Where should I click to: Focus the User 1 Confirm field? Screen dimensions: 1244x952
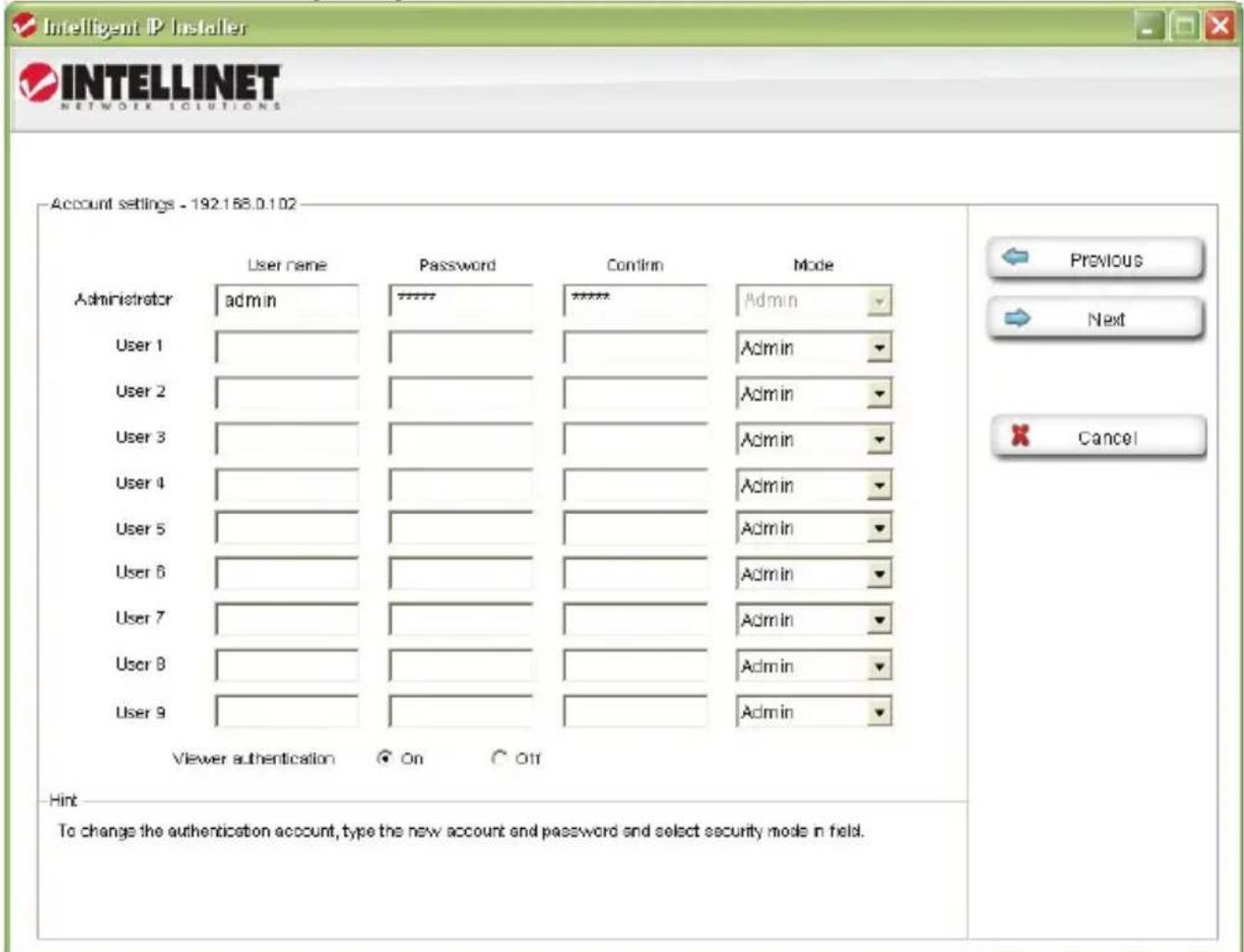pos(635,347)
